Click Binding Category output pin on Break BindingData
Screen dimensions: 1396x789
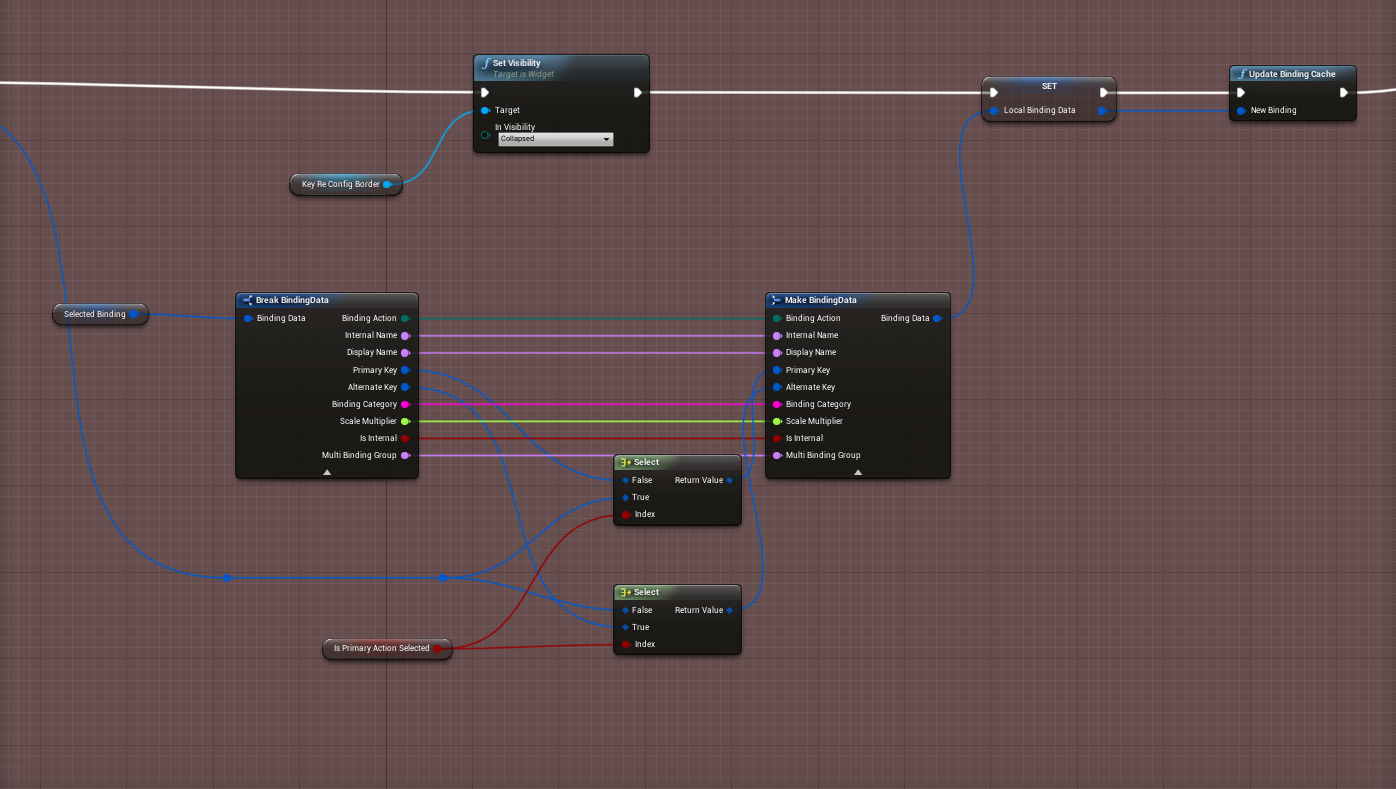[405, 404]
